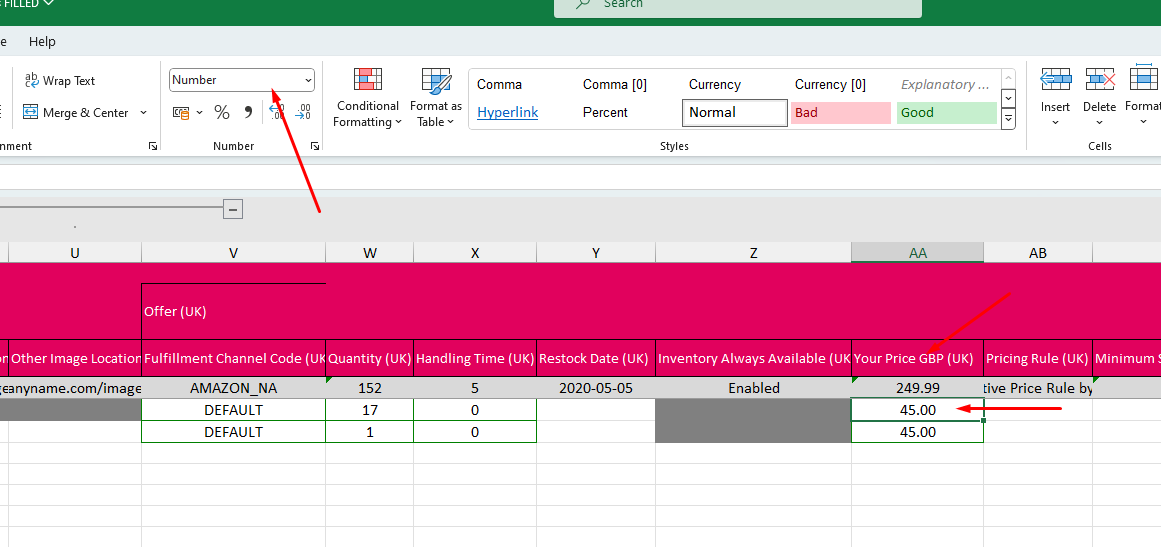The width and height of the screenshot is (1161, 547).
Task: Apply the Currency [0] cell style
Action: tap(840, 84)
